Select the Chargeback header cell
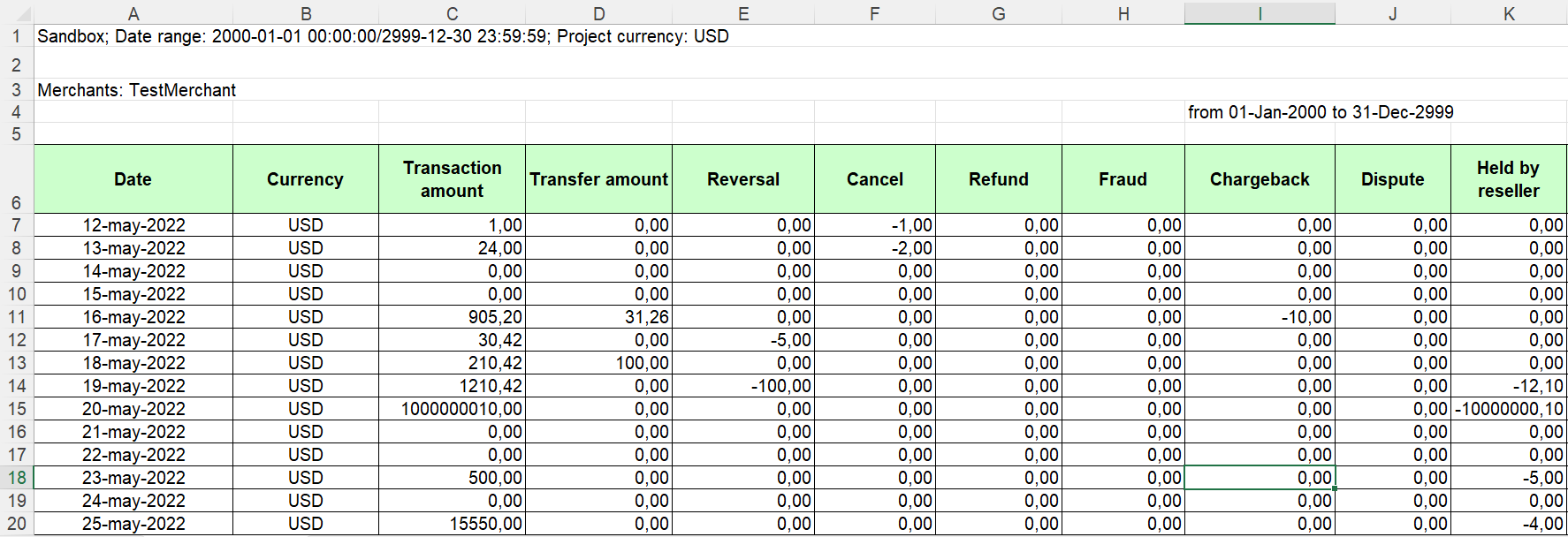1568x537 pixels. click(x=1260, y=179)
